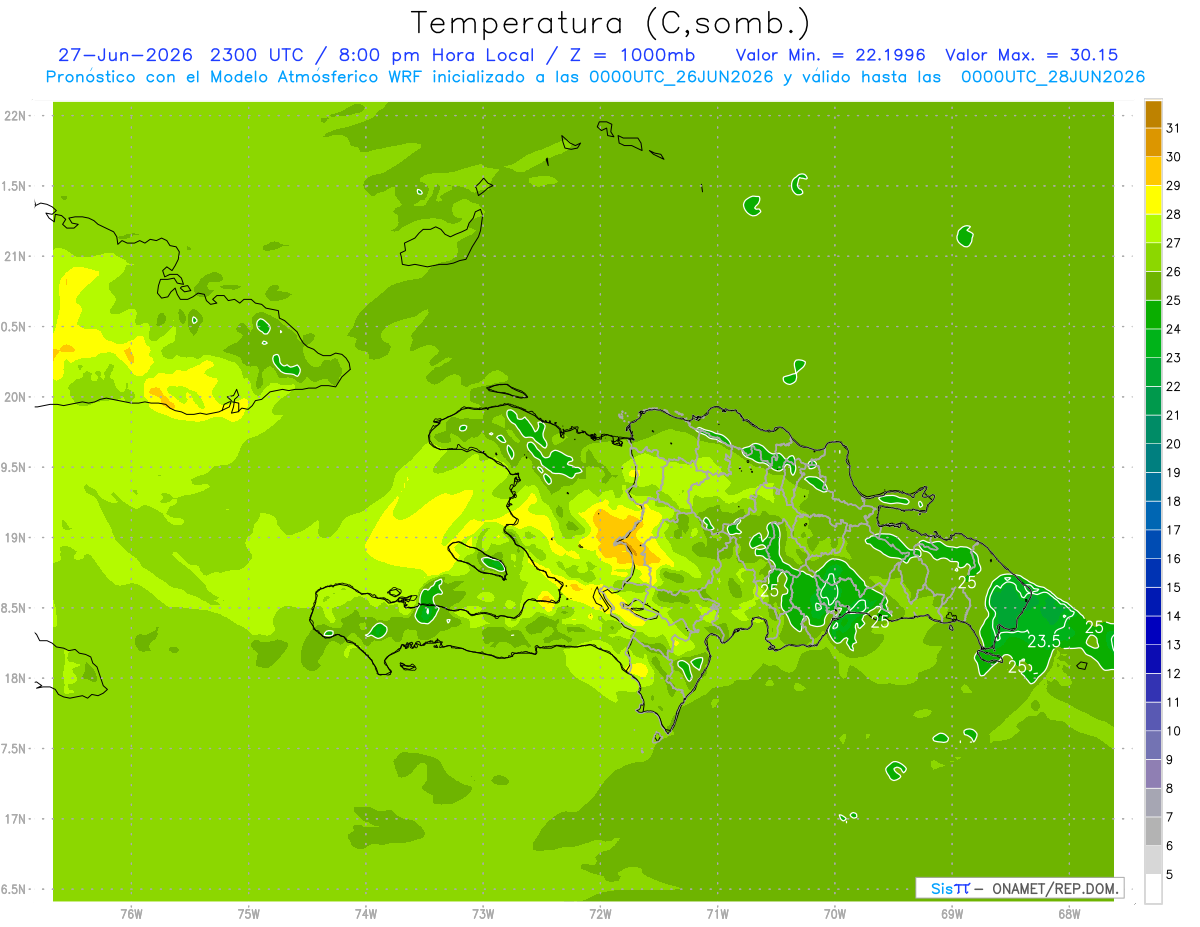Click the orange colorbar swatch between 30 and 31
1200x927 pixels.
1153,143
